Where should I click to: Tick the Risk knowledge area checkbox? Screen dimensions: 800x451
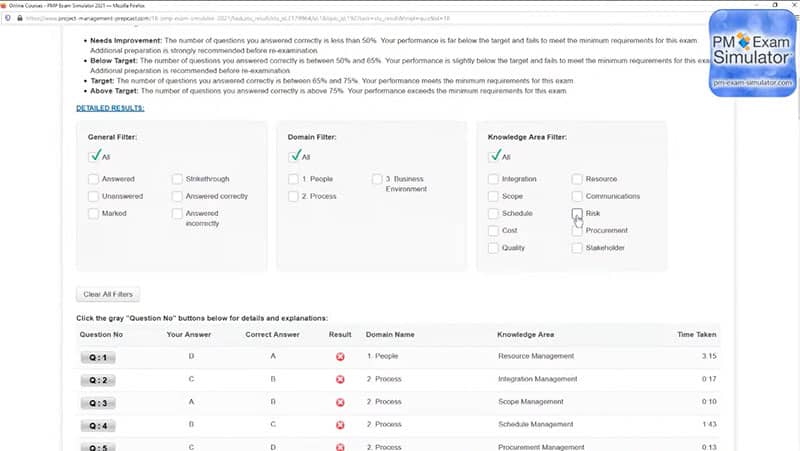[577, 213]
